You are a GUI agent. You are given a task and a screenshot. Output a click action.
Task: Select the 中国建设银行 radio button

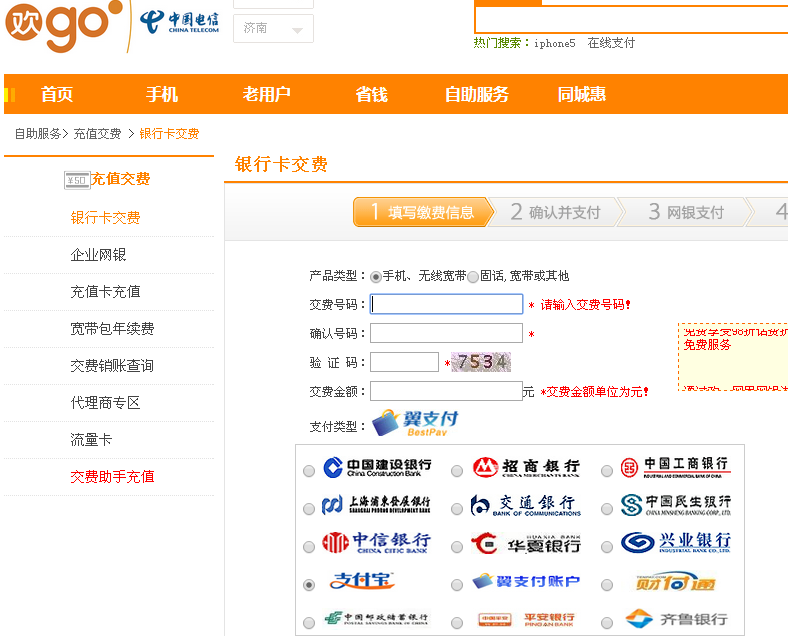(309, 471)
